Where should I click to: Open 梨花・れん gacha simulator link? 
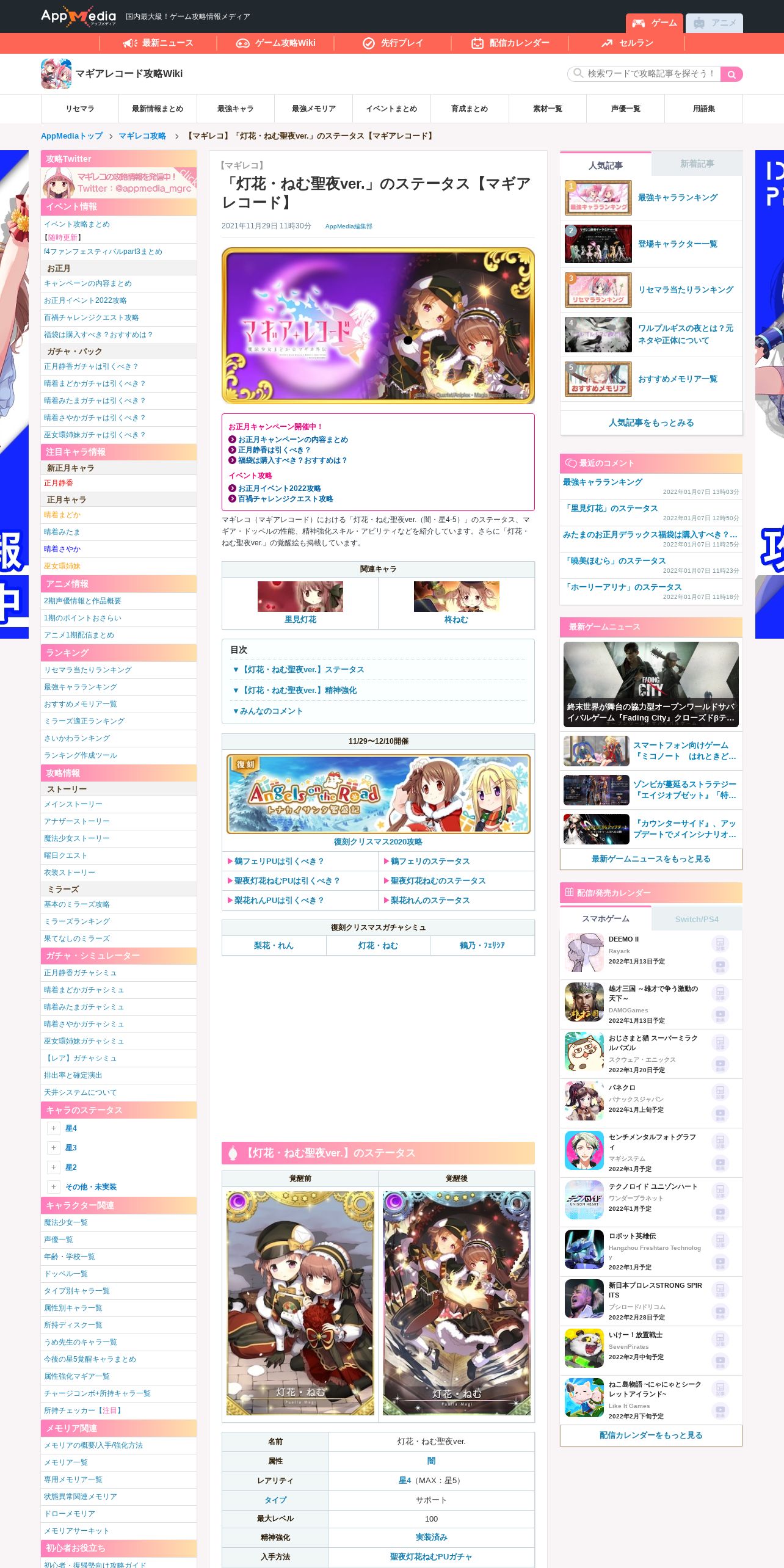coord(274,946)
